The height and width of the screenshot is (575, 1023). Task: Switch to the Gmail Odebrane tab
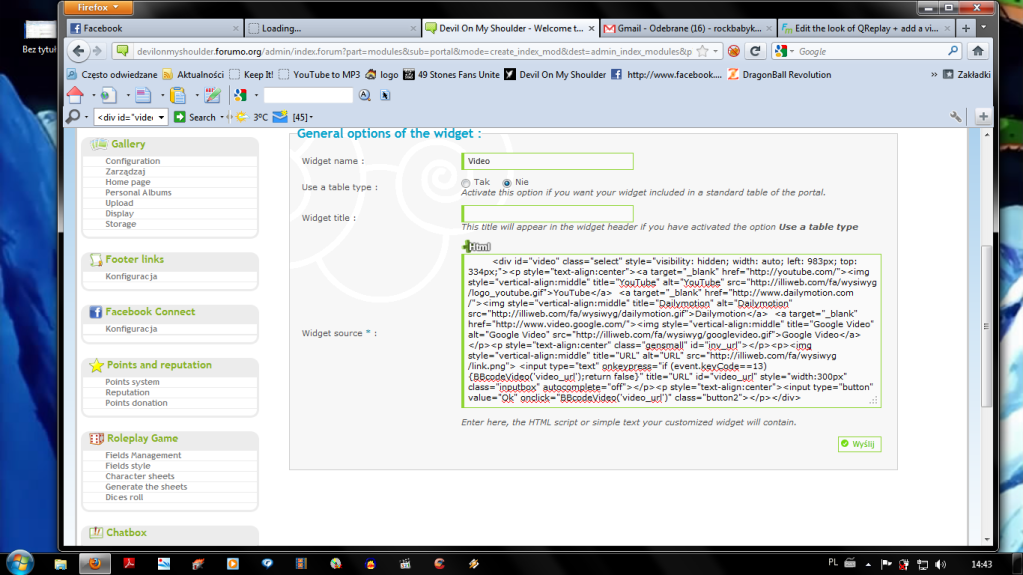pyautogui.click(x=687, y=28)
